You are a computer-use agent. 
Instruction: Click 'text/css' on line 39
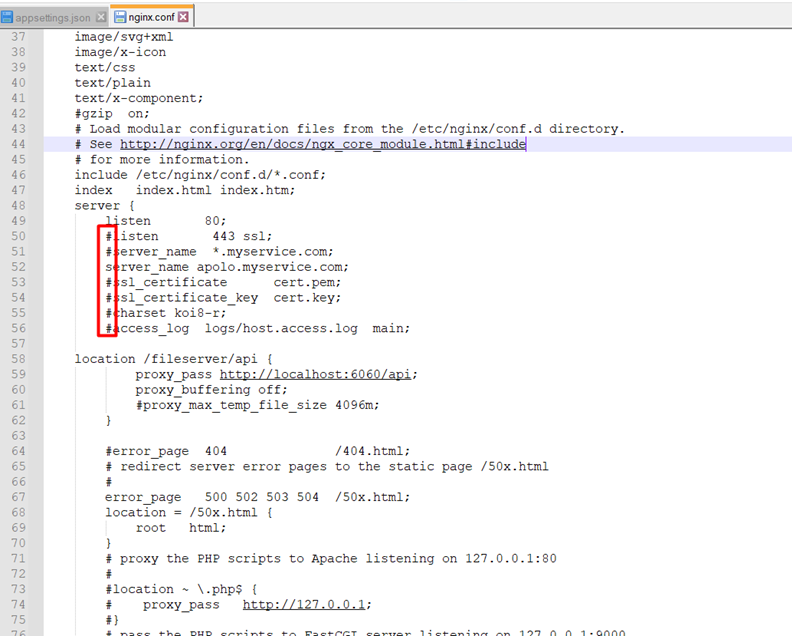click(105, 67)
